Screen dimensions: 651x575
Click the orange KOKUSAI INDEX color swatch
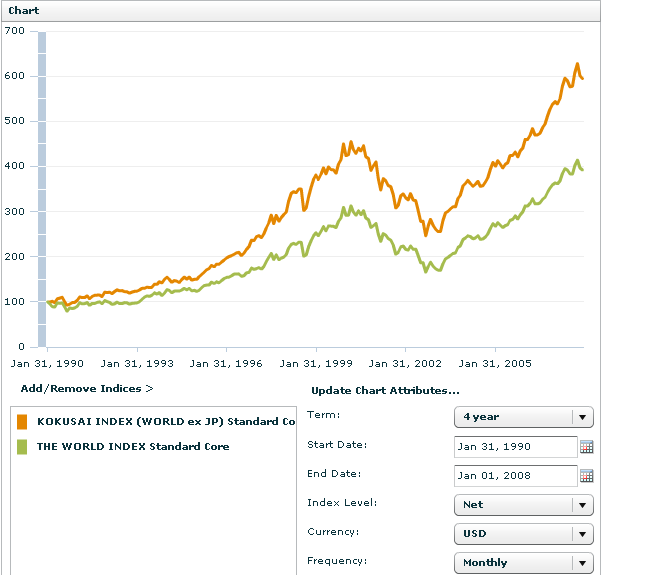pyautogui.click(x=22, y=422)
